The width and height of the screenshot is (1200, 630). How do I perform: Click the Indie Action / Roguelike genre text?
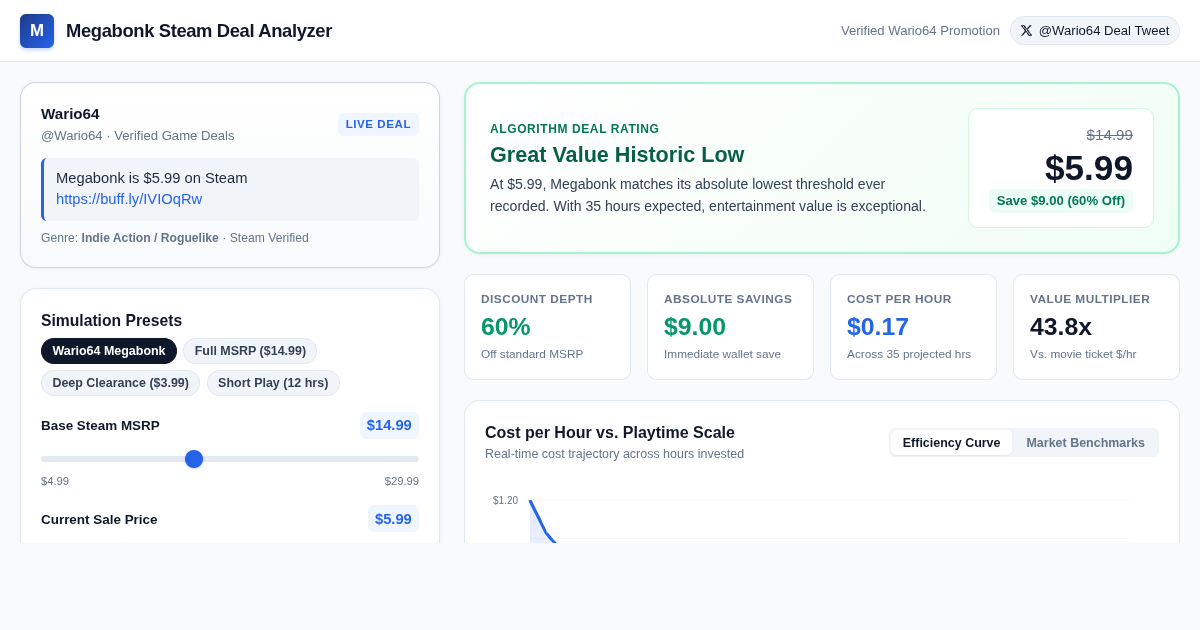pos(150,238)
